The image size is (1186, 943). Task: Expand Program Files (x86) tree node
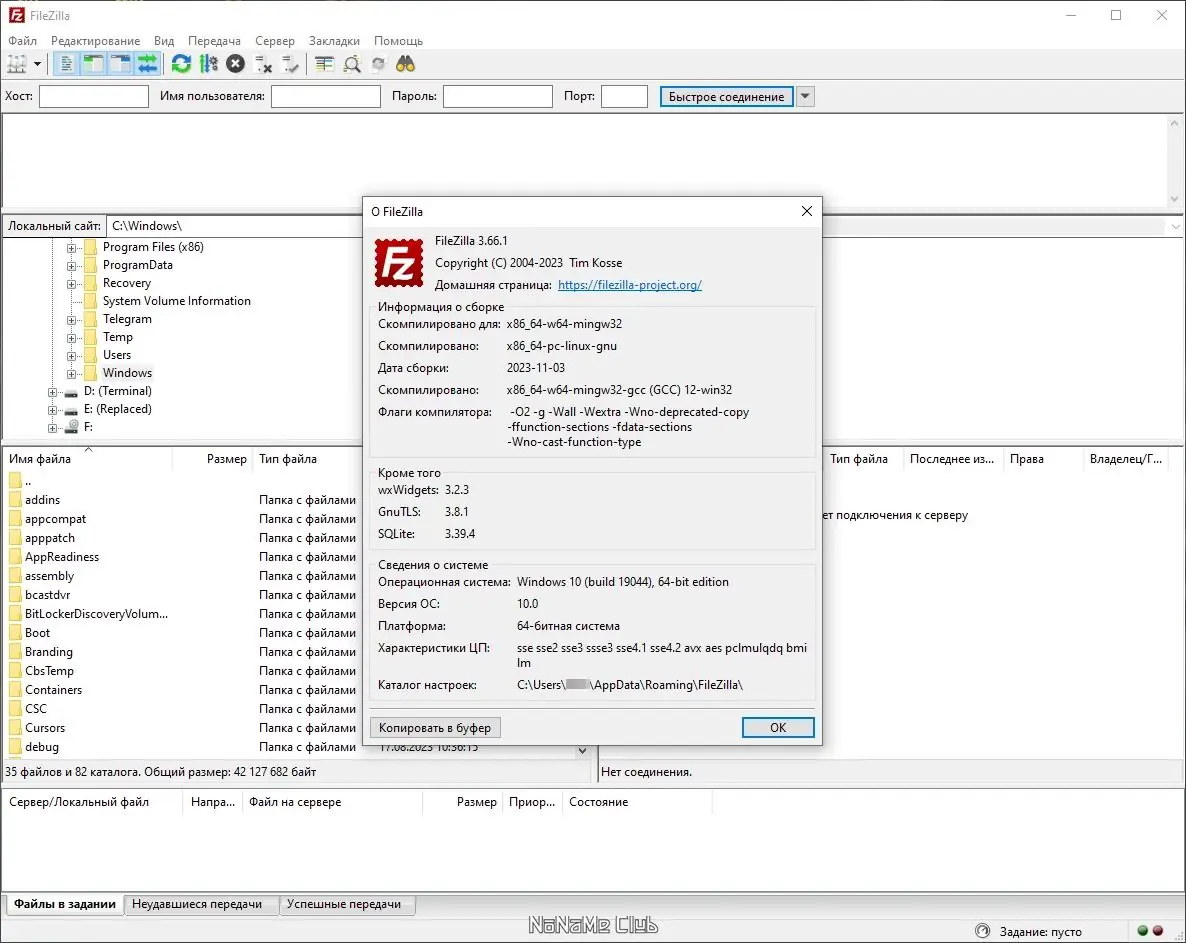point(71,248)
